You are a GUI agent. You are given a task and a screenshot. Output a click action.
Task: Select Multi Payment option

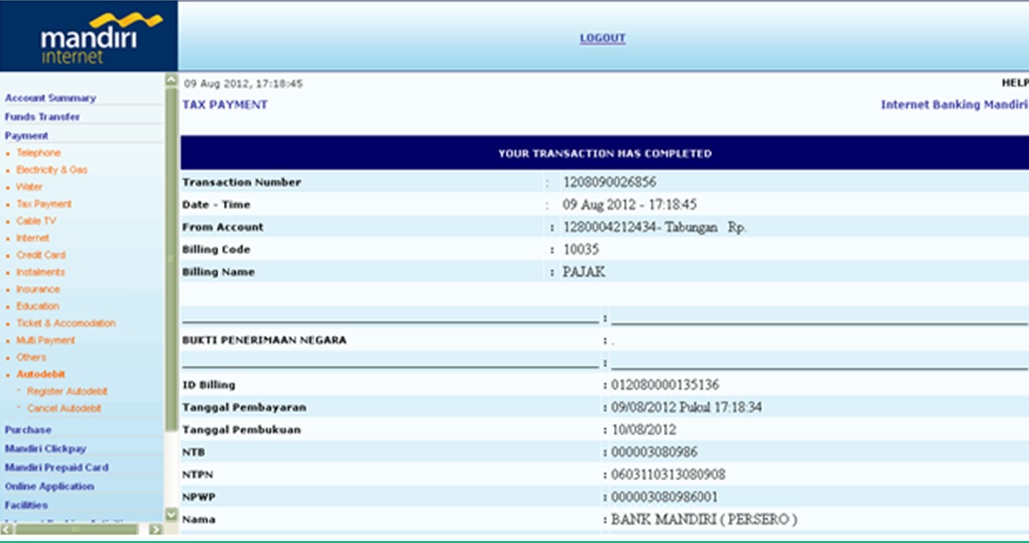(45, 341)
